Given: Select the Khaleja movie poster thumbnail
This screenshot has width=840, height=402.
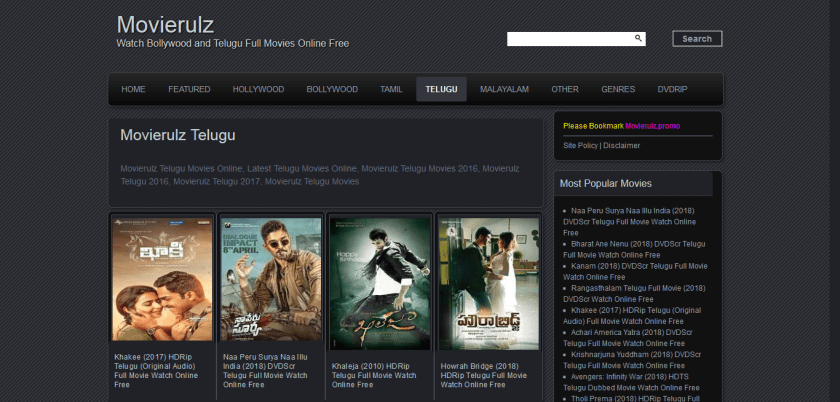Looking at the screenshot, I should tap(380, 280).
